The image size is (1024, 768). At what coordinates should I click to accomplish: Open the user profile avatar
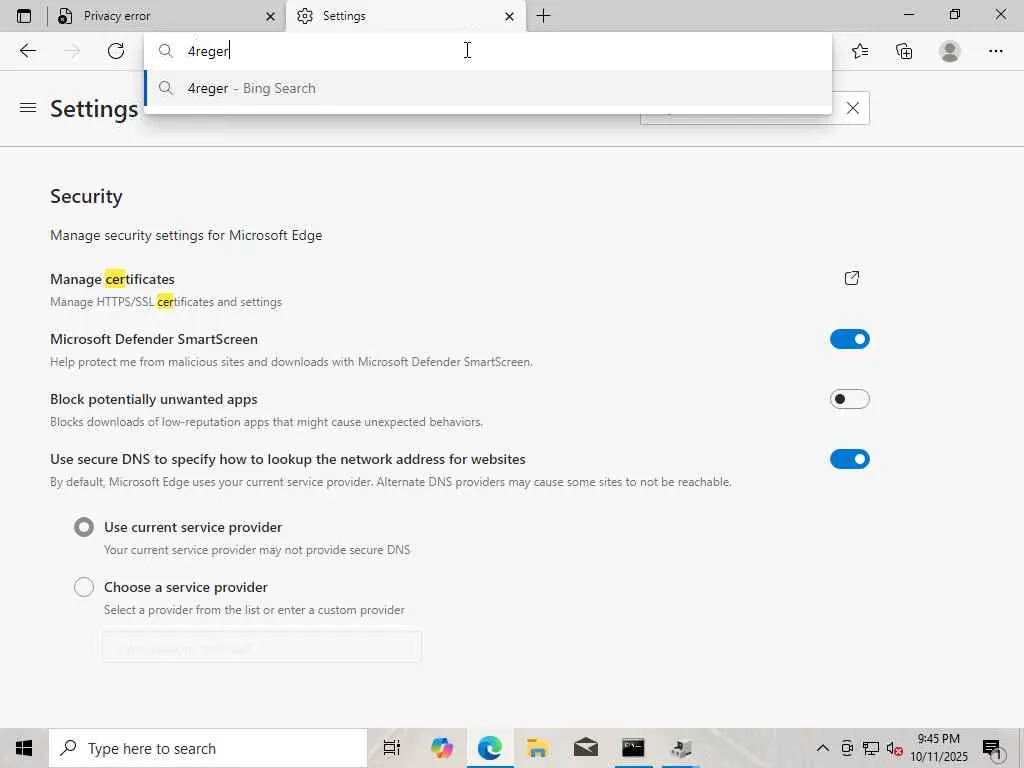coord(950,51)
